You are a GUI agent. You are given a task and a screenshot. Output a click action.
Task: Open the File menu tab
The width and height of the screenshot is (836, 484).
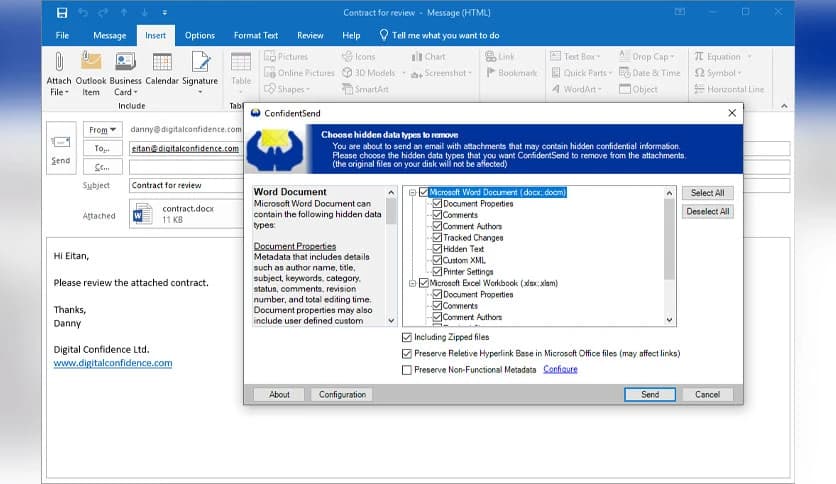62,35
